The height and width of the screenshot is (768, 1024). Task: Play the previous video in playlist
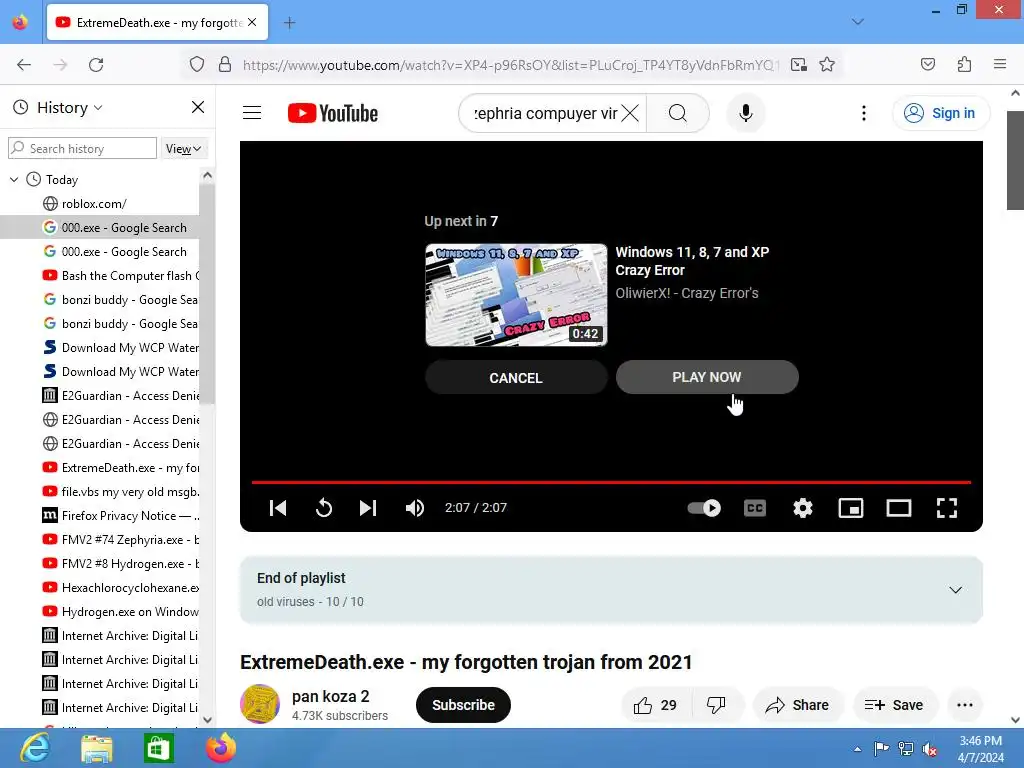pos(278,507)
